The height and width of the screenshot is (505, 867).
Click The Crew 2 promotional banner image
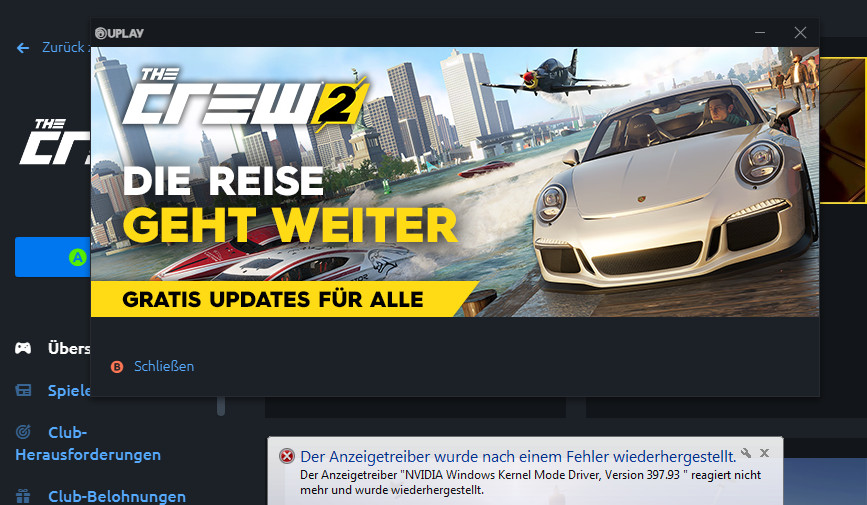(455, 182)
